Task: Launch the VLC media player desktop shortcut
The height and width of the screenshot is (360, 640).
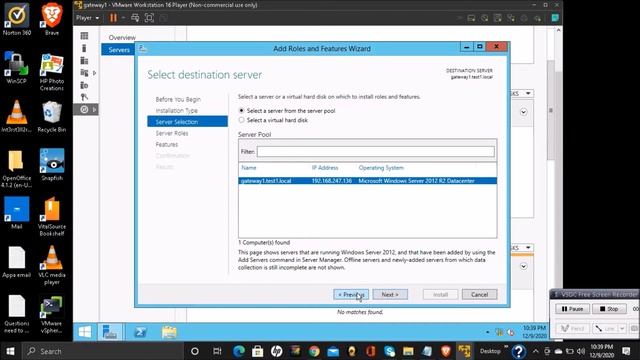Action: click(52, 265)
